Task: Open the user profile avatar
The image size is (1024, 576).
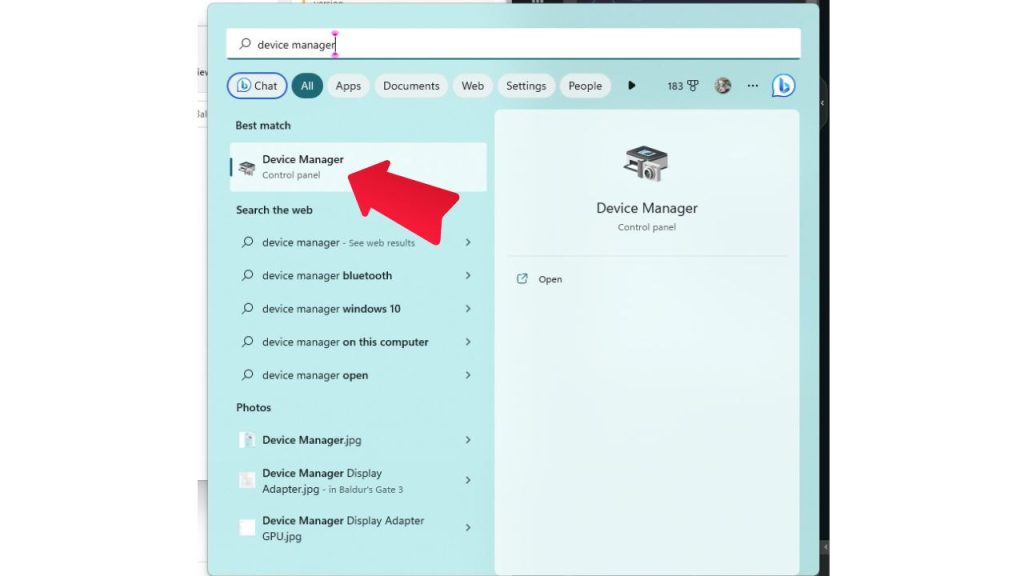Action: coord(722,86)
